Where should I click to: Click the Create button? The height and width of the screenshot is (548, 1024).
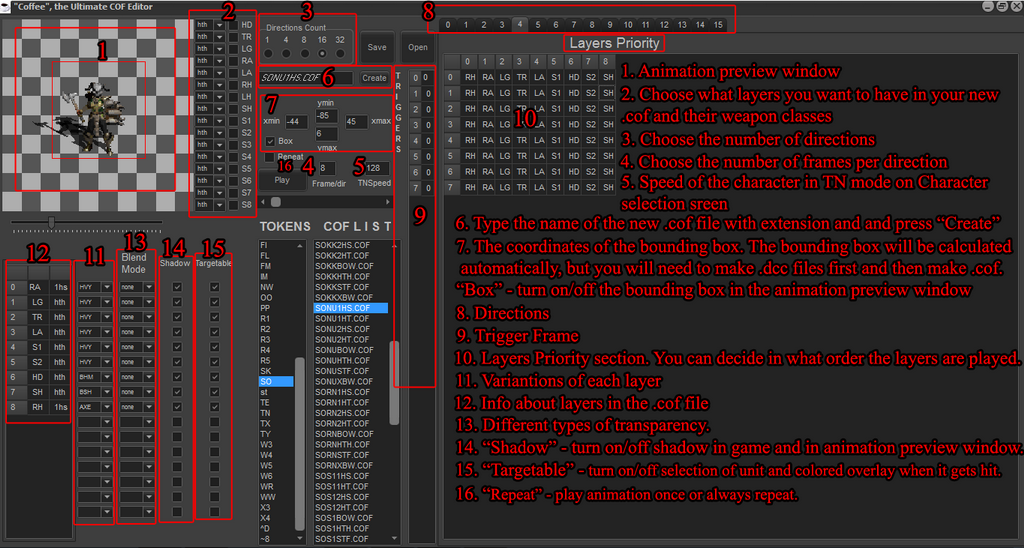pos(374,78)
